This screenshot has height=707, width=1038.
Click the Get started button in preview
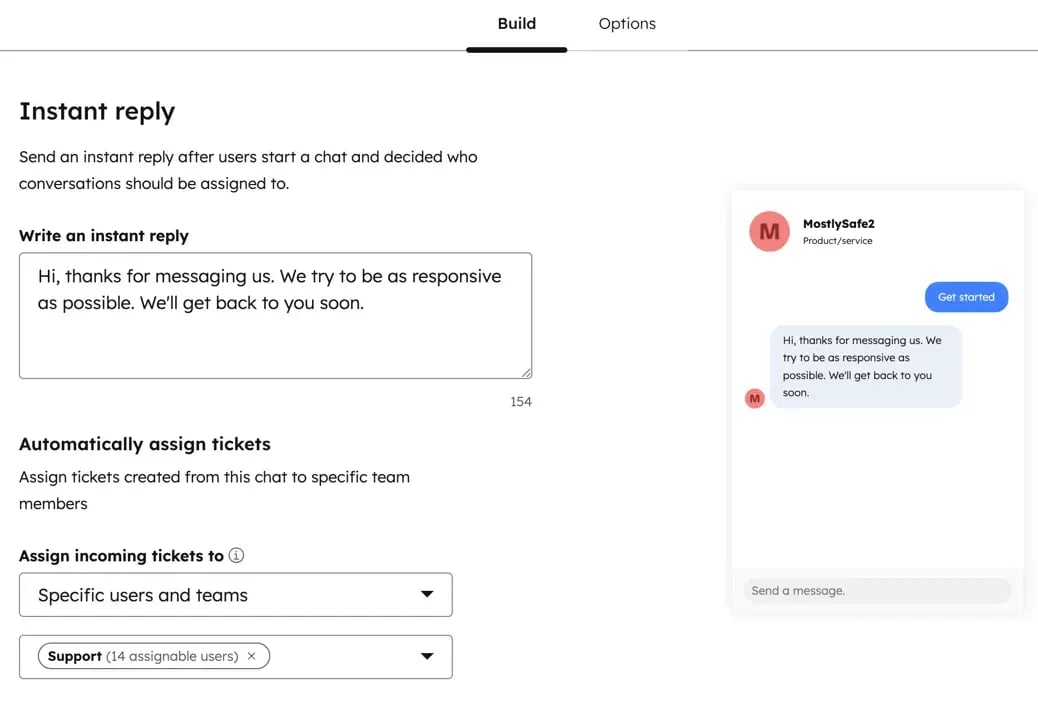pos(966,297)
